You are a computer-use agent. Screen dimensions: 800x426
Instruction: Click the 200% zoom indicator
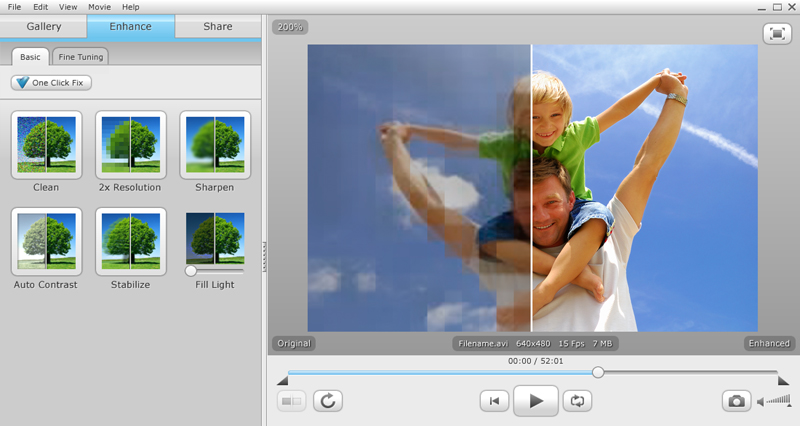[x=290, y=27]
